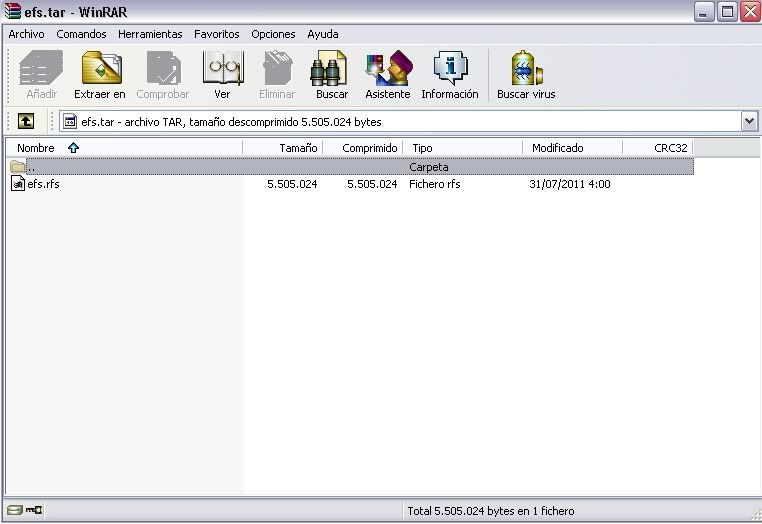Click the Extraer en toolbar icon

point(101,69)
